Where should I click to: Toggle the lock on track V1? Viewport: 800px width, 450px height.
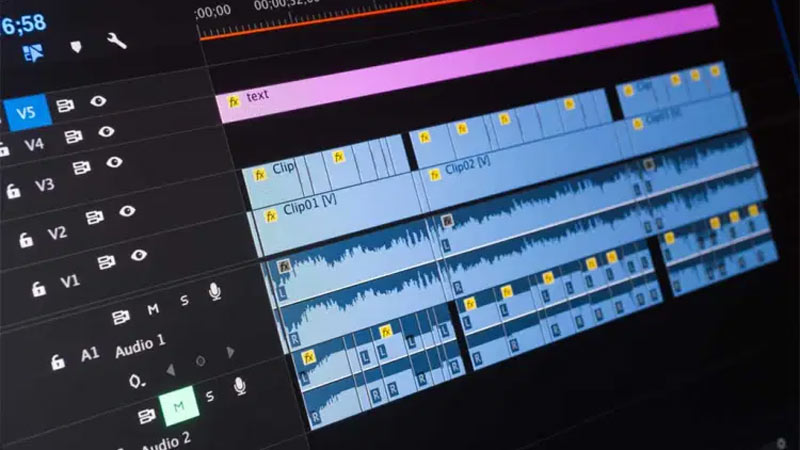pos(38,289)
